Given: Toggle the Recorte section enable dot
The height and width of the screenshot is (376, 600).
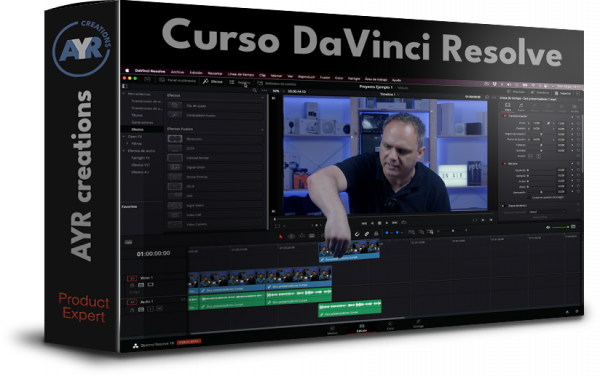Looking at the screenshot, I should (x=505, y=164).
